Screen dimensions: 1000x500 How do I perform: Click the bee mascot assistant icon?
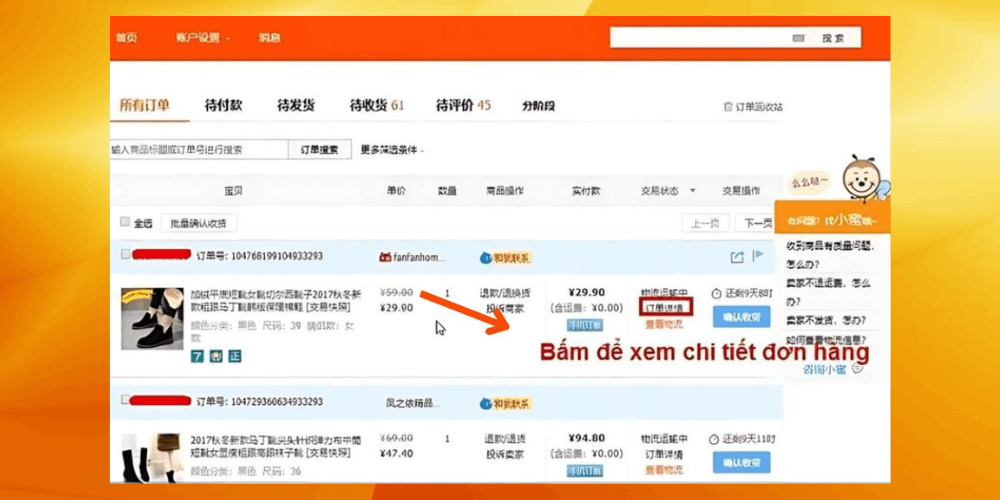(859, 178)
